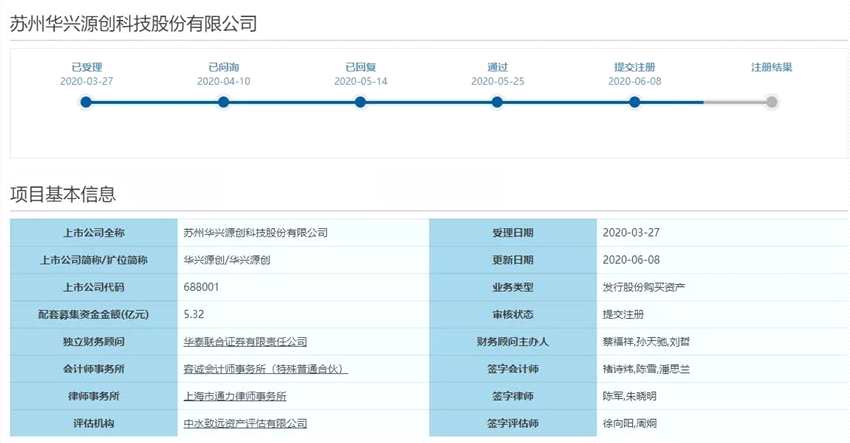Select 审核状态 value 提交注册
850x443 pixels.
(623, 314)
